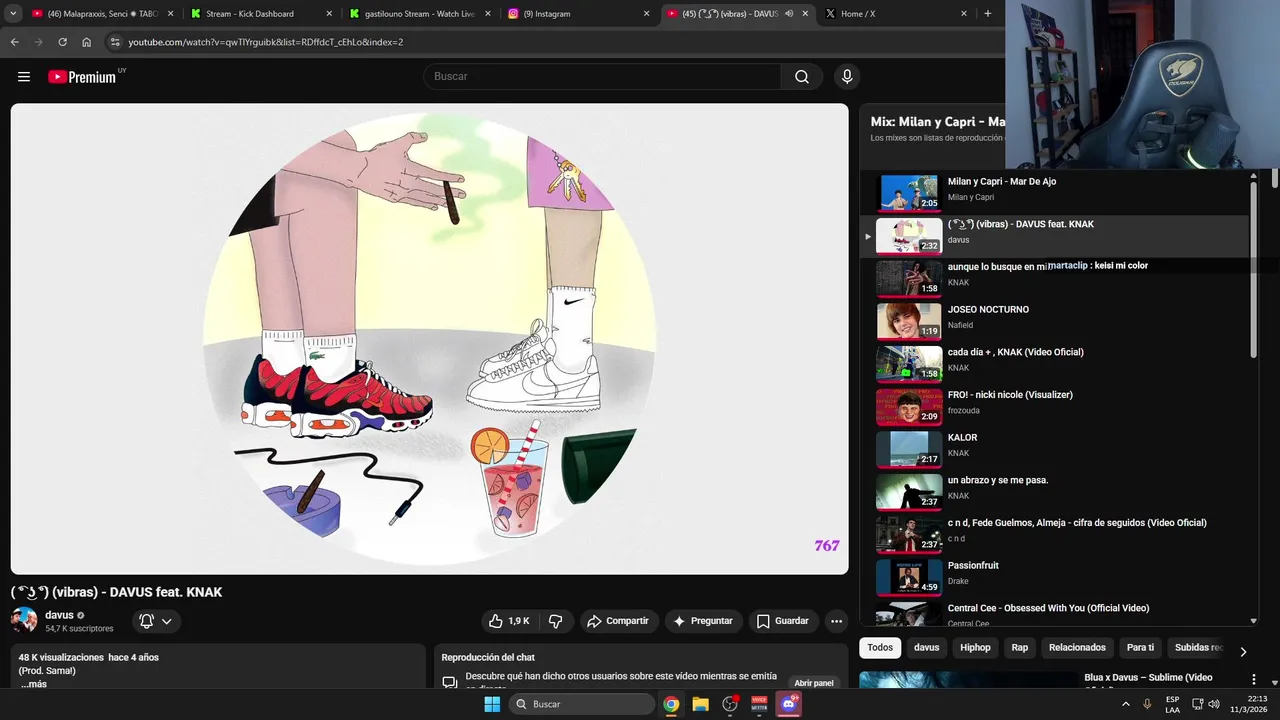Select the 'Relacionados' filter chip
Image resolution: width=1280 pixels, height=720 pixels.
1077,648
